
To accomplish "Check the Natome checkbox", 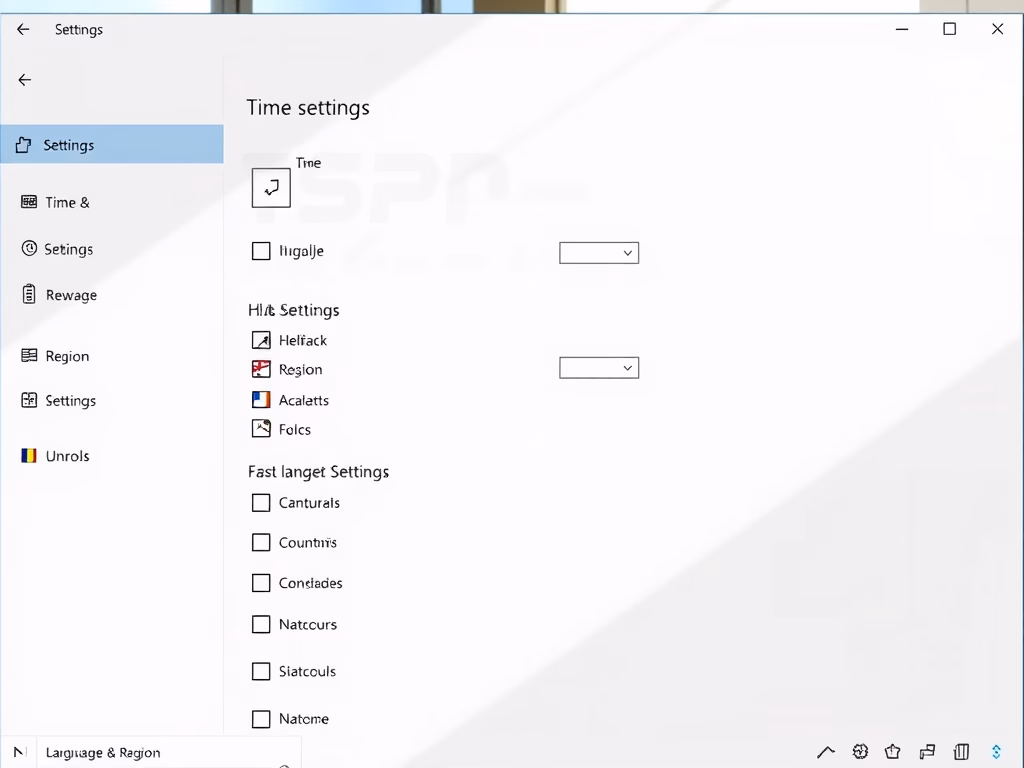I will click(x=261, y=719).
